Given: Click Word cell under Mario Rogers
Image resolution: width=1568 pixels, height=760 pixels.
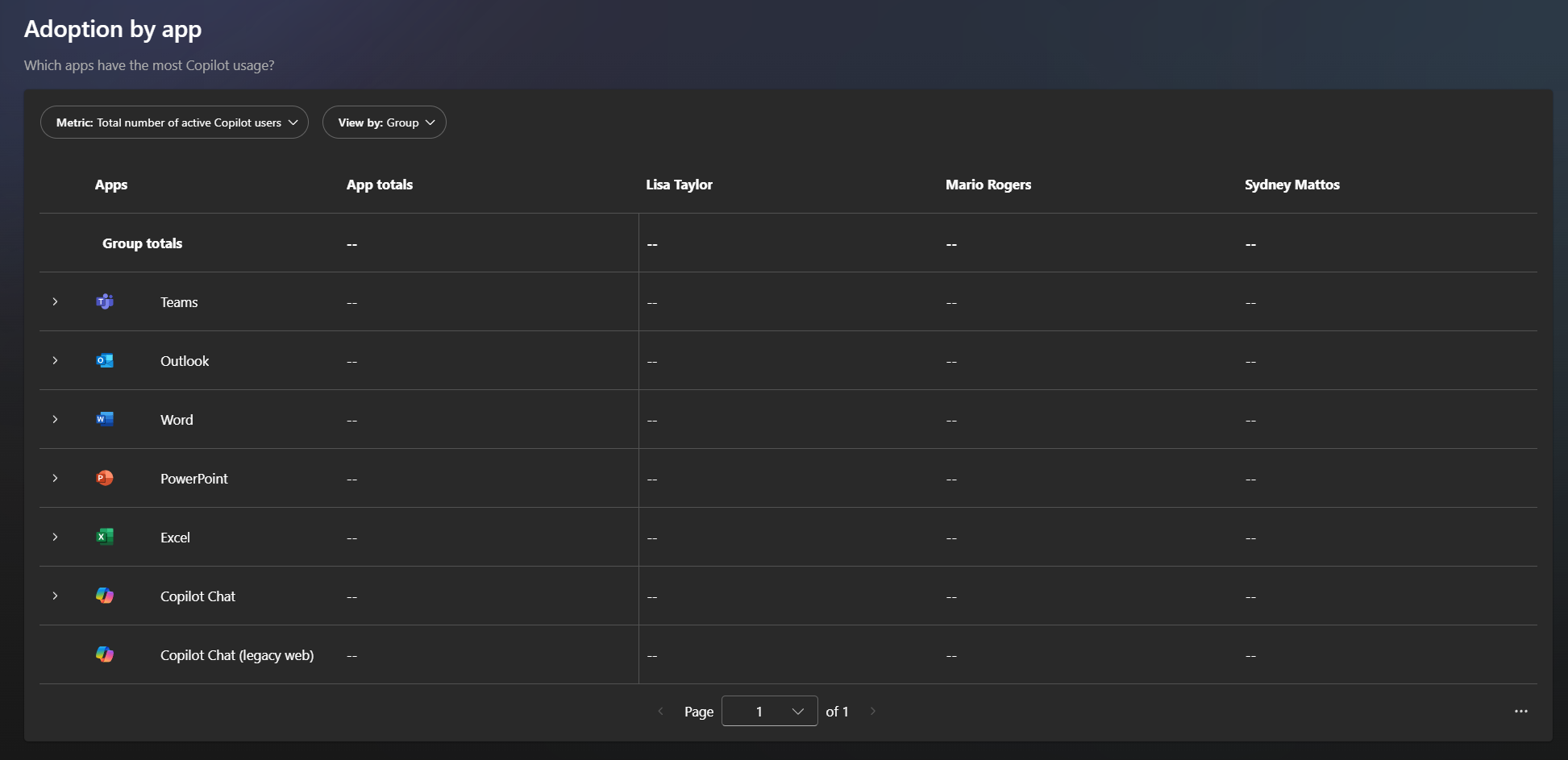Looking at the screenshot, I should click(951, 421).
